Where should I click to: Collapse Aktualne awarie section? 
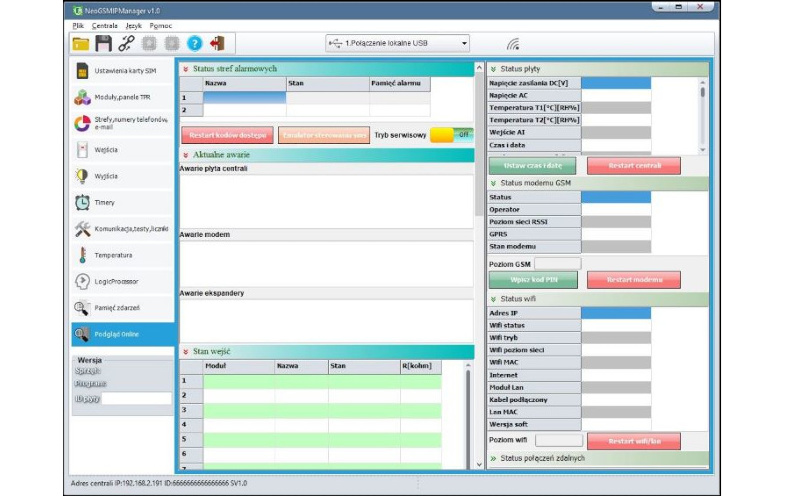coord(186,155)
